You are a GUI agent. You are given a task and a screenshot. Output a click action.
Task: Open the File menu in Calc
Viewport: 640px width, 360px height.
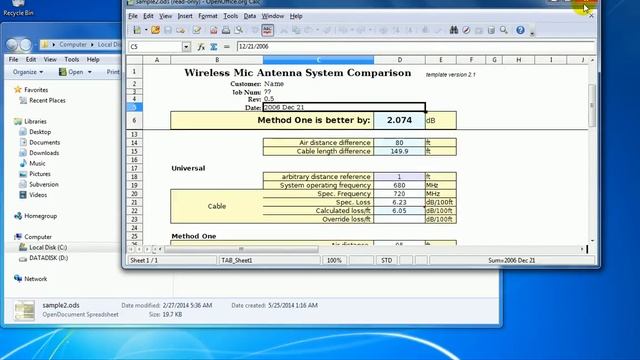pyautogui.click(x=133, y=16)
